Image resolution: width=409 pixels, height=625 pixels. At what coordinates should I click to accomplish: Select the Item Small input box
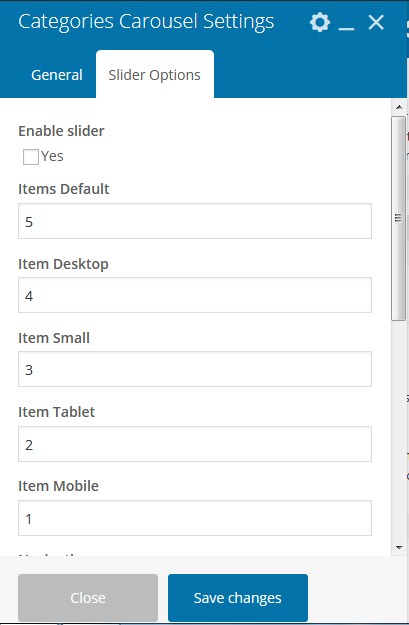pos(195,369)
